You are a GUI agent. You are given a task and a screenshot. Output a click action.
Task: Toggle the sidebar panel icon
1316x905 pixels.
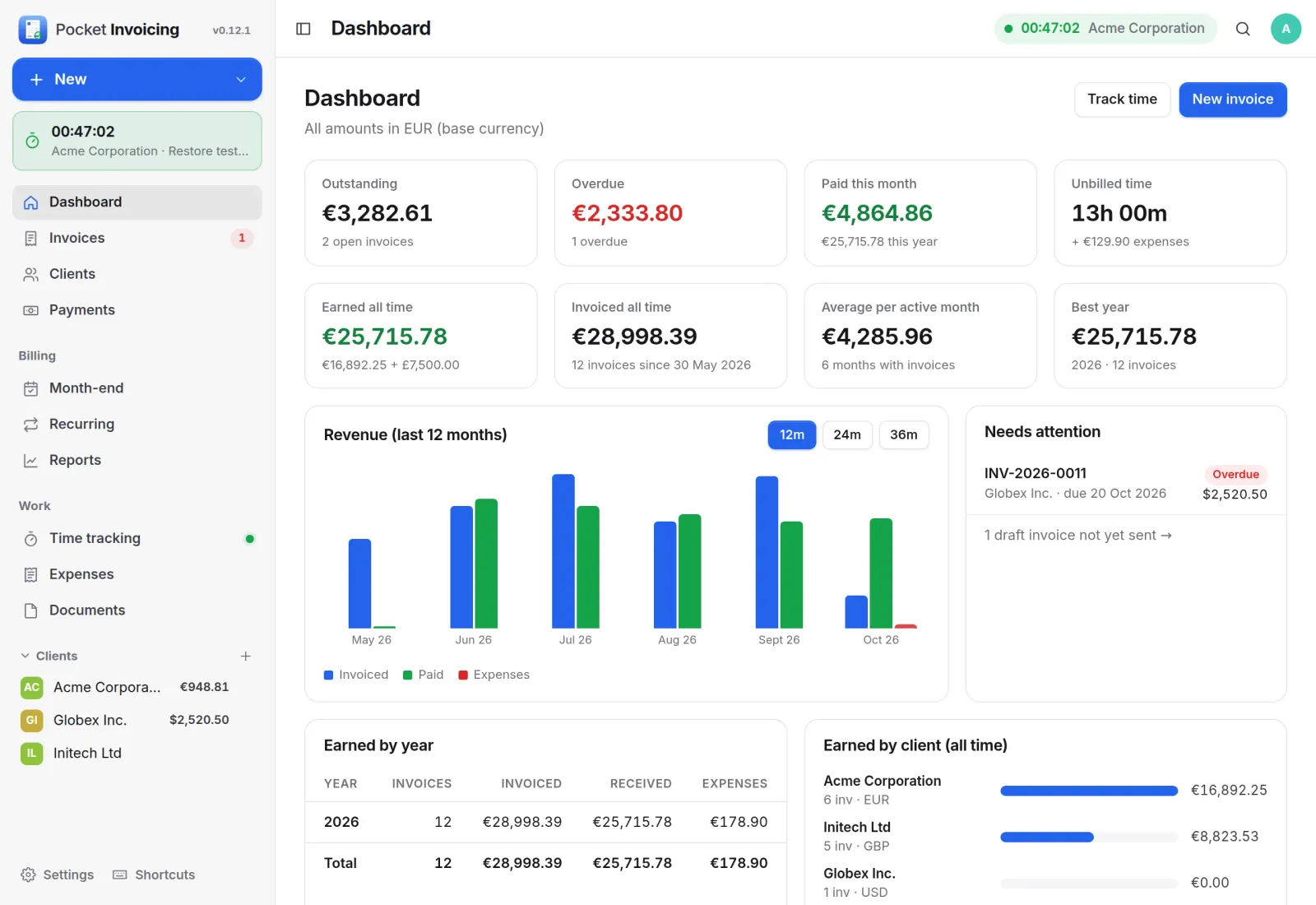(x=304, y=29)
